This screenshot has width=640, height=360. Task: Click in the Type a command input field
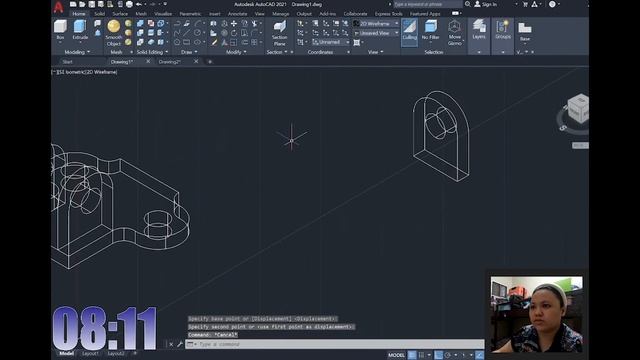coord(335,344)
